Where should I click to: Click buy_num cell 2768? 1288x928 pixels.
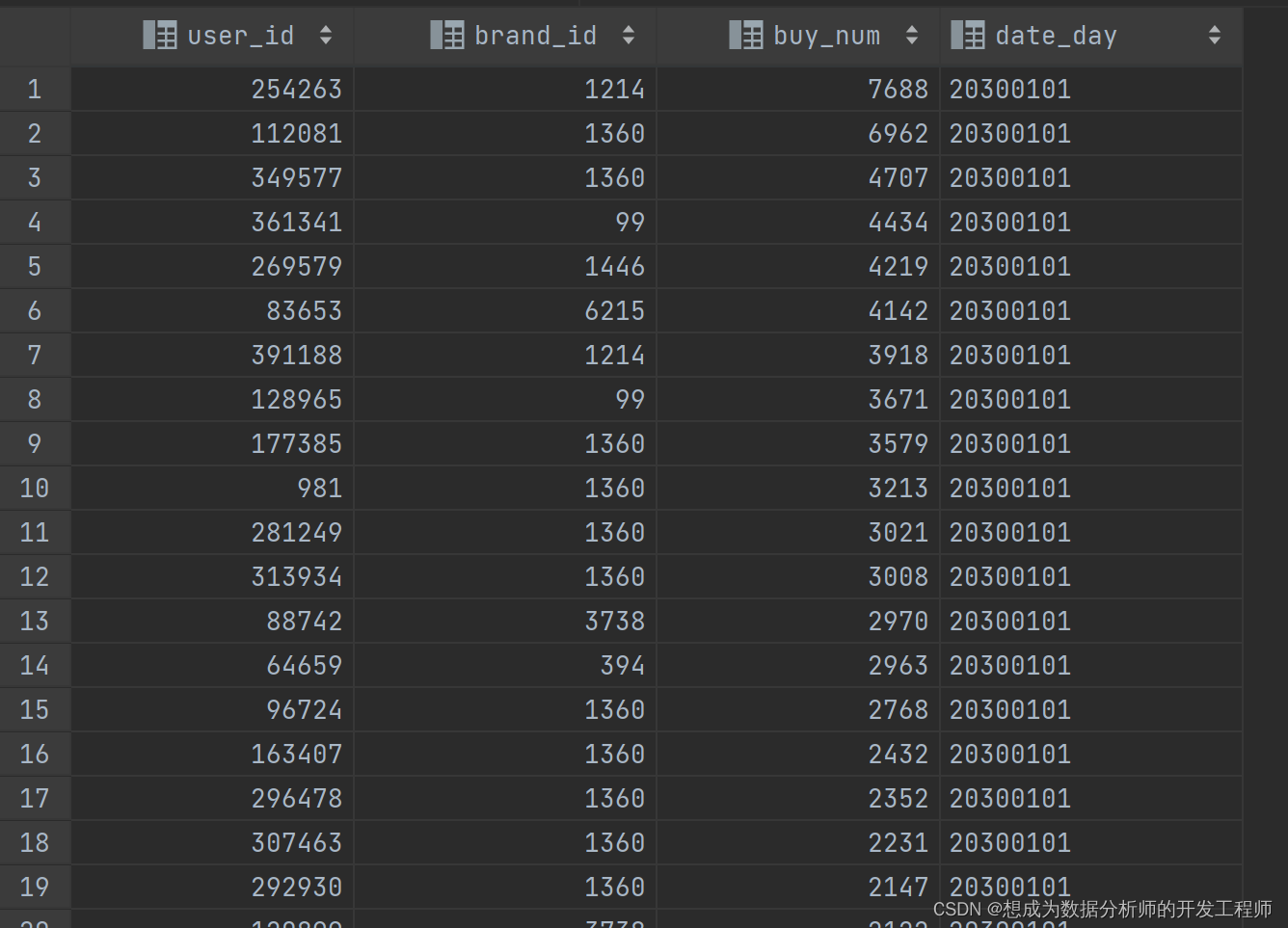(x=798, y=710)
